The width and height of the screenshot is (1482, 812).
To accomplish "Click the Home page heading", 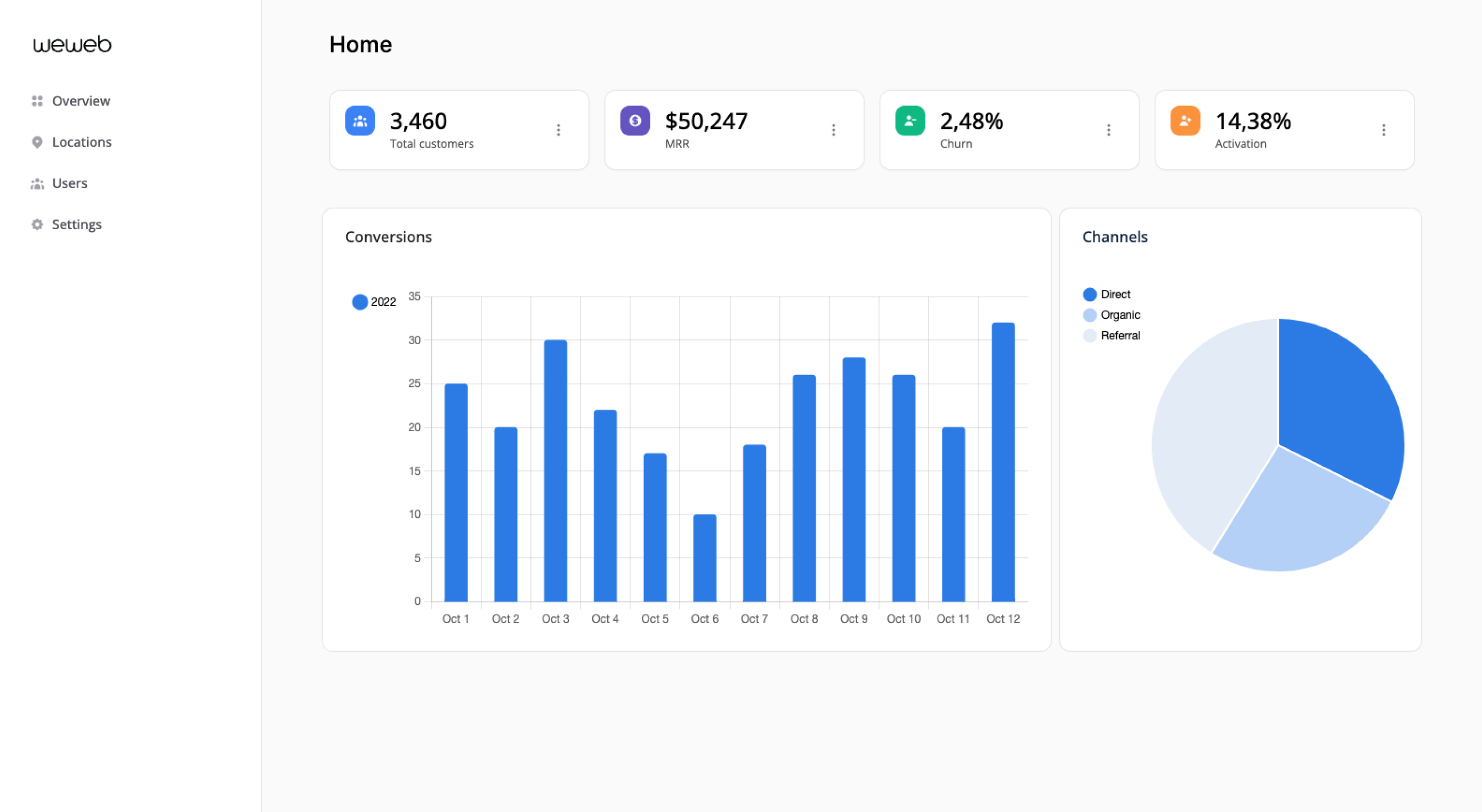I will (x=361, y=44).
